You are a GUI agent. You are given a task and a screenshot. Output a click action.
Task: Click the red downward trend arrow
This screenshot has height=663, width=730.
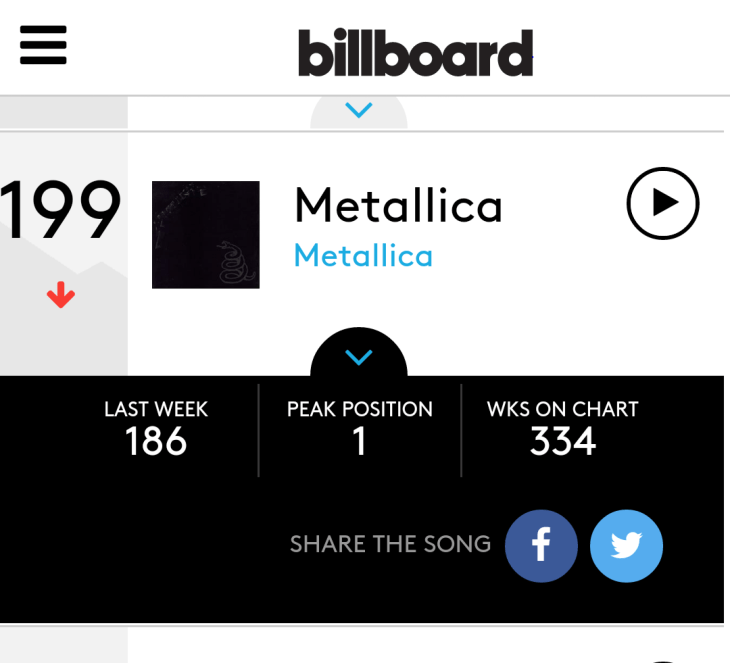point(61,294)
